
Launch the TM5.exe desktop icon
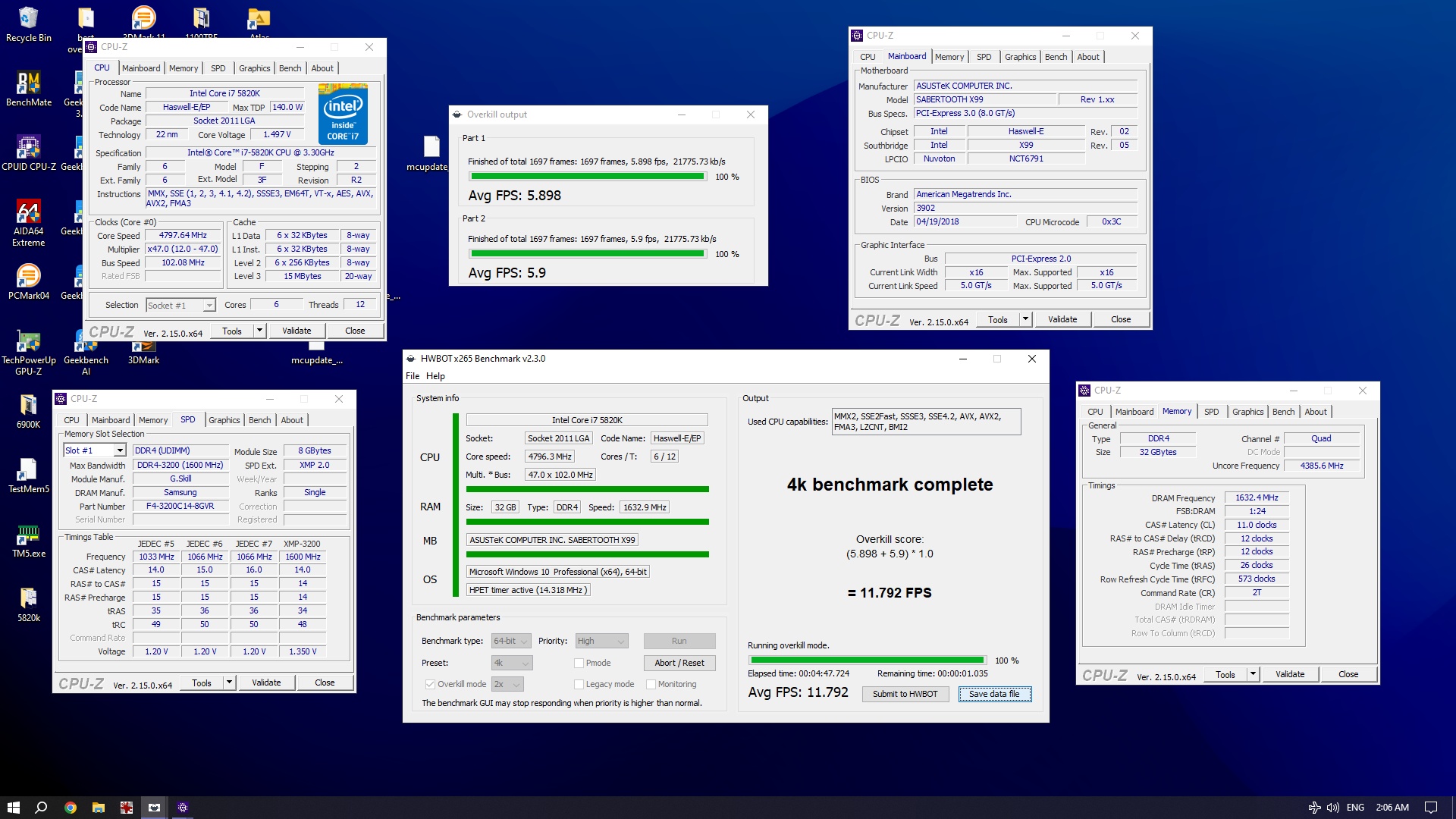pyautogui.click(x=28, y=540)
